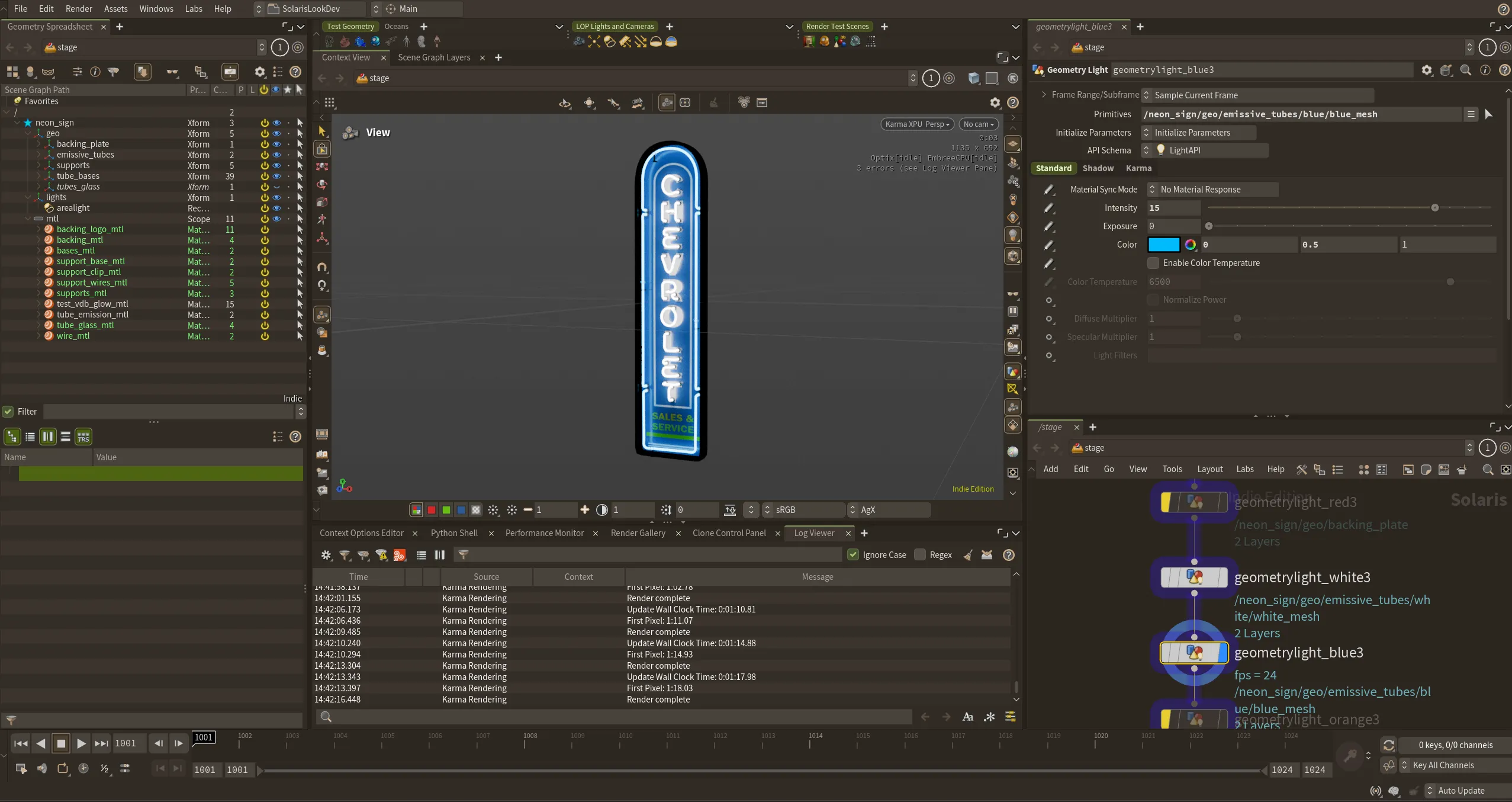
Task: Open API Schema LightAPI dropdown
Action: click(x=1205, y=150)
